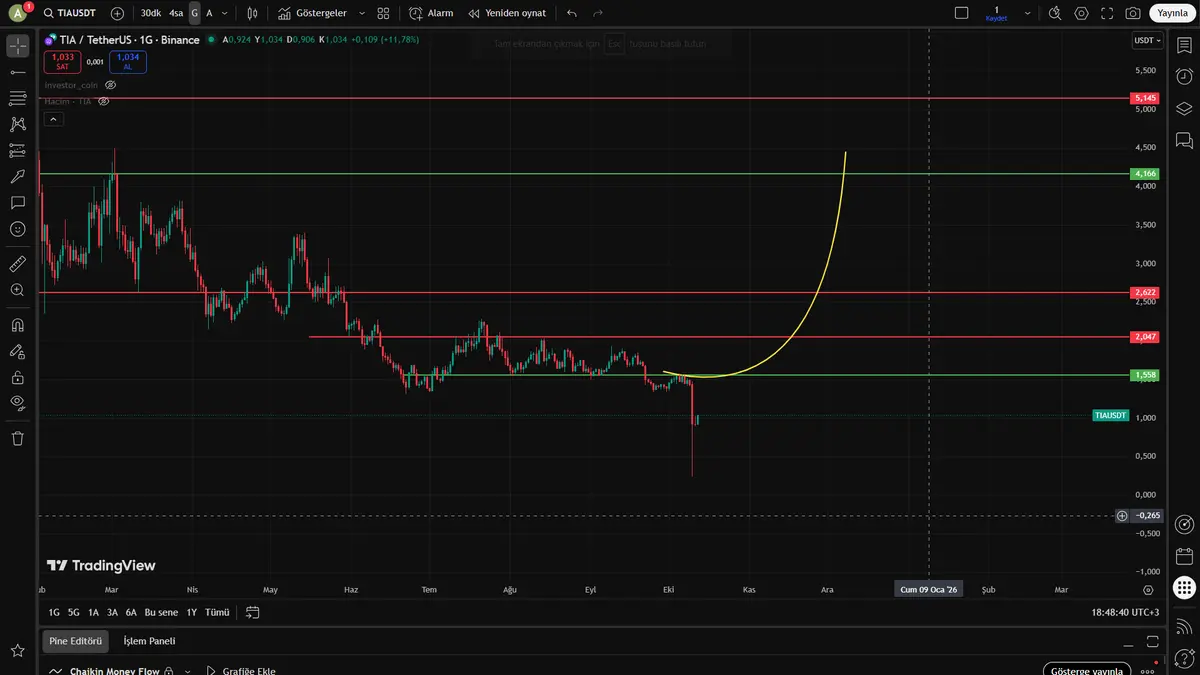Hide all drawings with the eye icon
This screenshot has width=1200, height=675.
point(17,403)
